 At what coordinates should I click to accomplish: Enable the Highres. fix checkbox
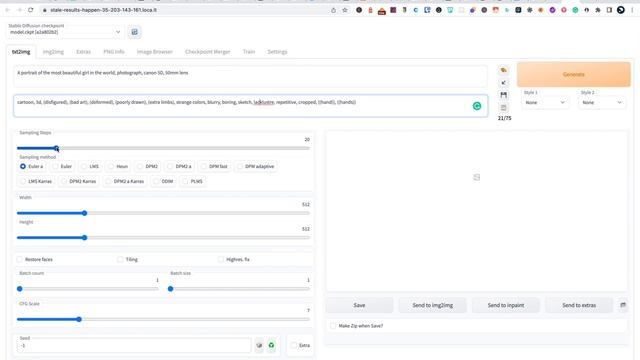(x=221, y=259)
